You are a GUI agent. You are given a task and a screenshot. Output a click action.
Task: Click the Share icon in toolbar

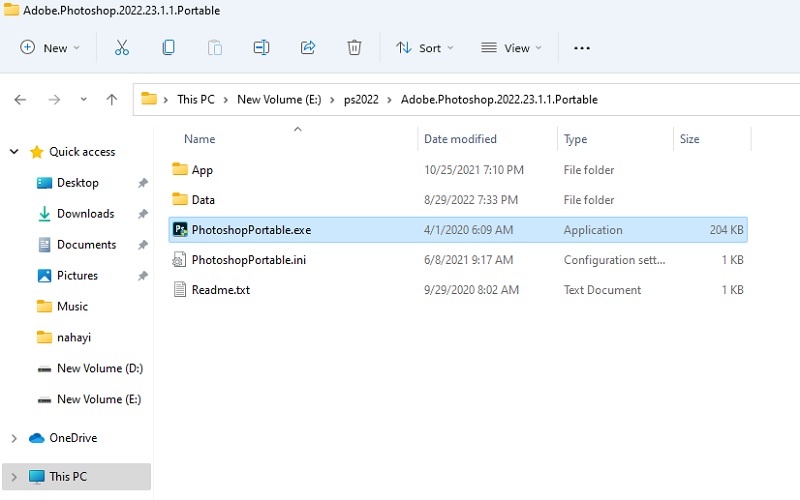tap(308, 47)
